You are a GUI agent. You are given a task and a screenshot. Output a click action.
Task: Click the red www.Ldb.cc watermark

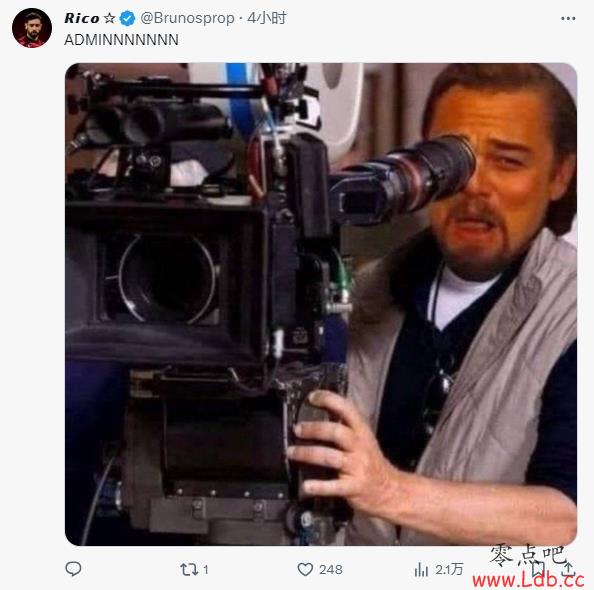point(528,581)
